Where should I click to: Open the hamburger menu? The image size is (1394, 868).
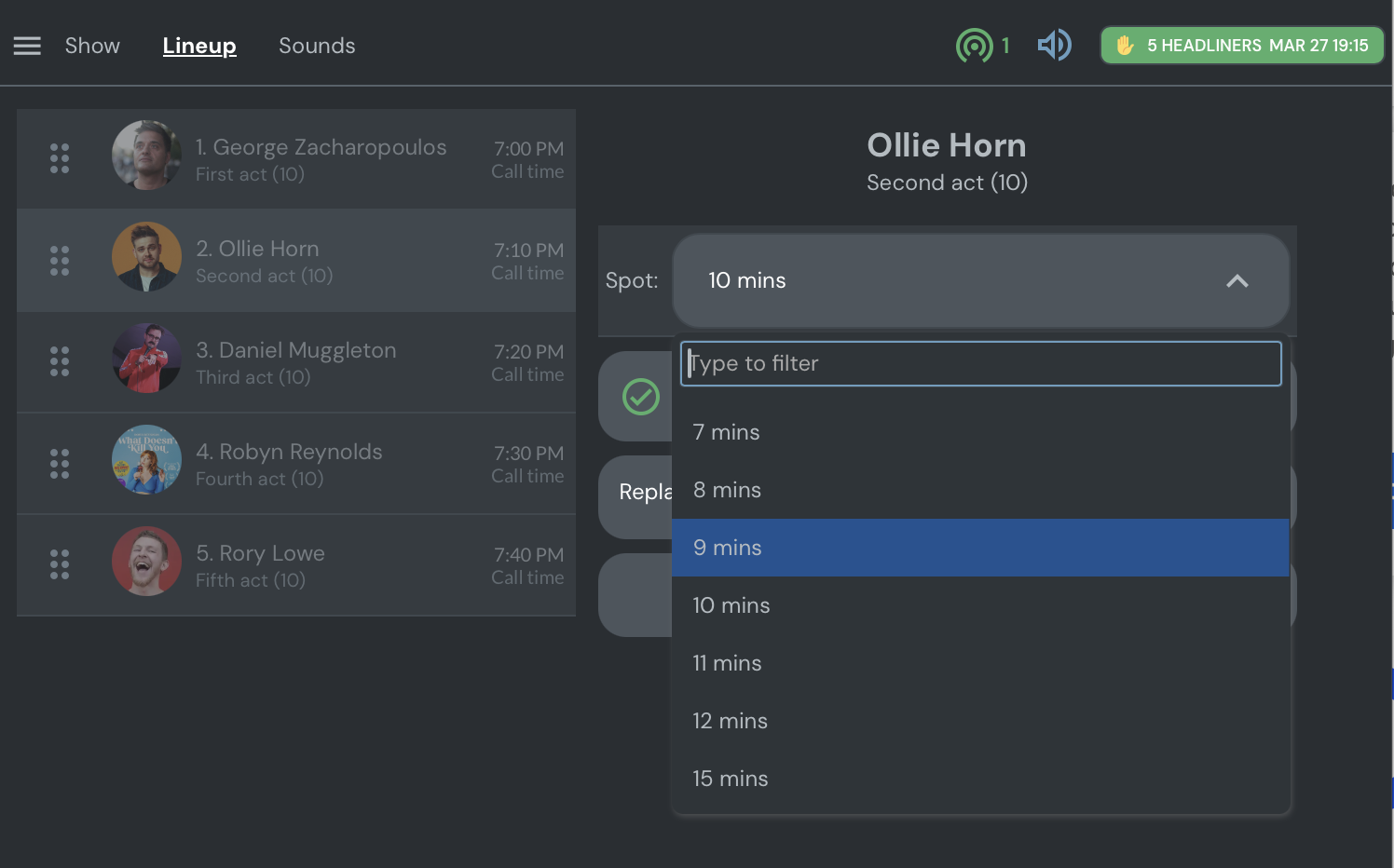pos(27,46)
